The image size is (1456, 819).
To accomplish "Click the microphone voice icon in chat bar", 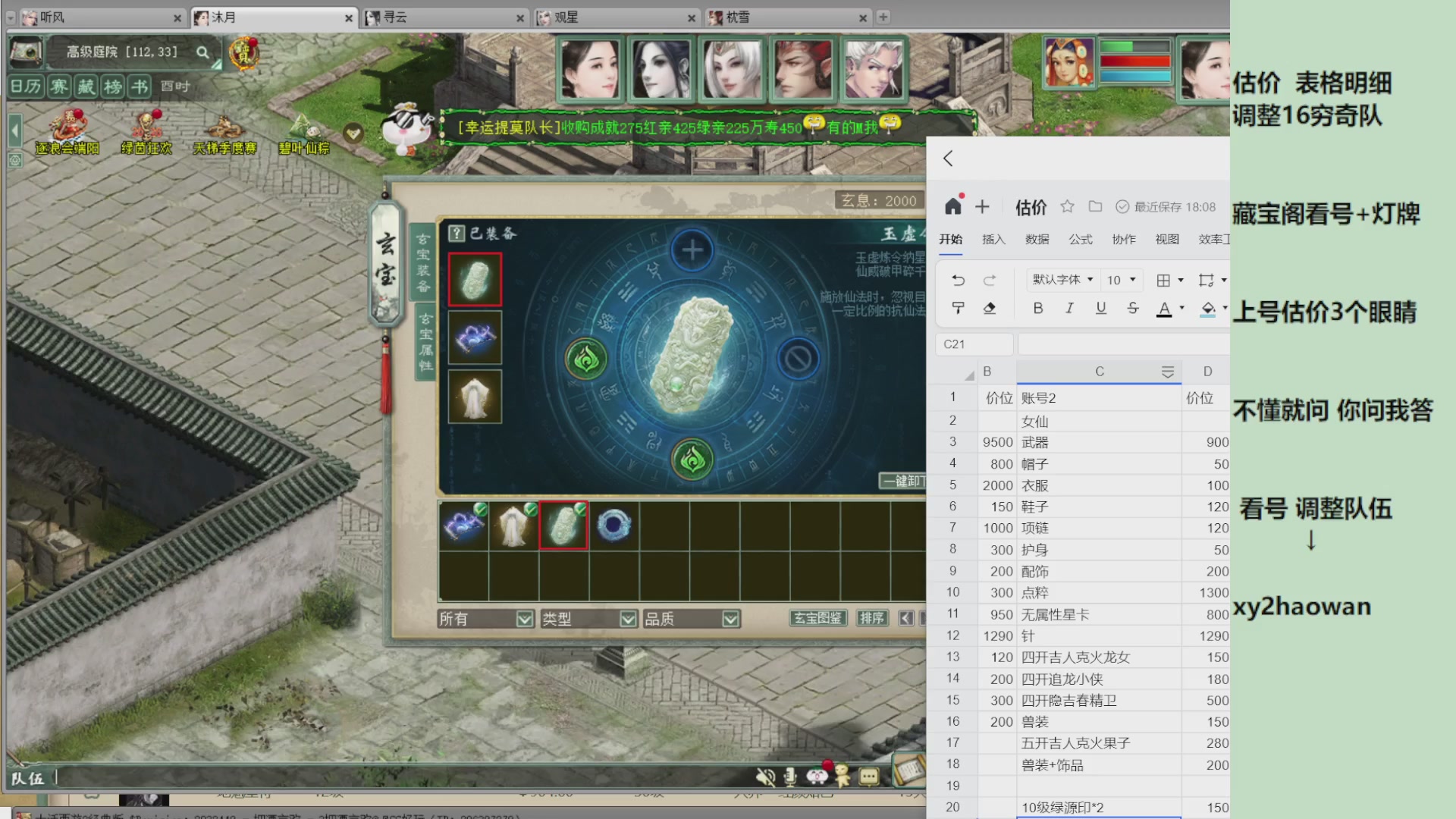I will [x=789, y=777].
